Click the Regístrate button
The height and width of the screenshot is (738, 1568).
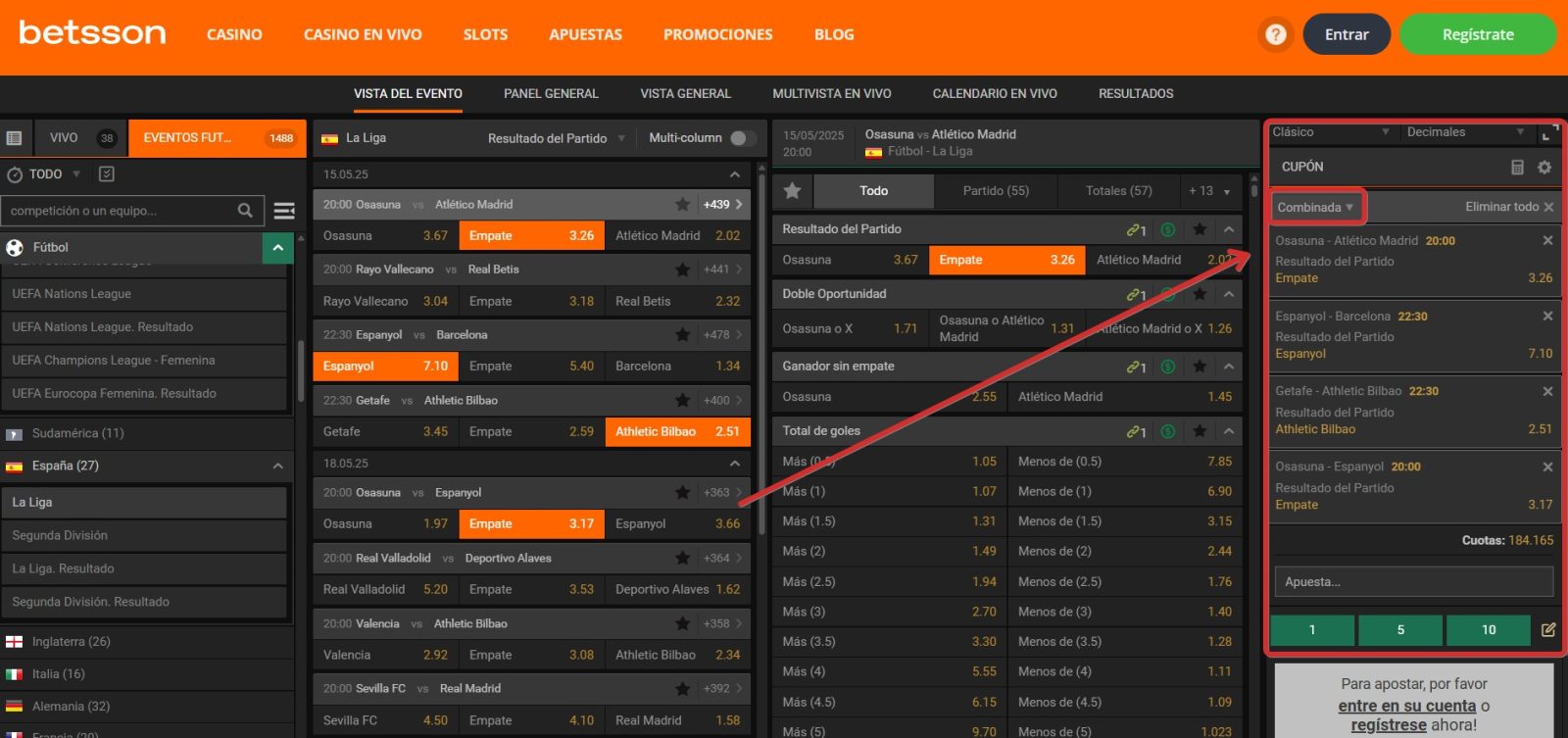click(x=1478, y=34)
